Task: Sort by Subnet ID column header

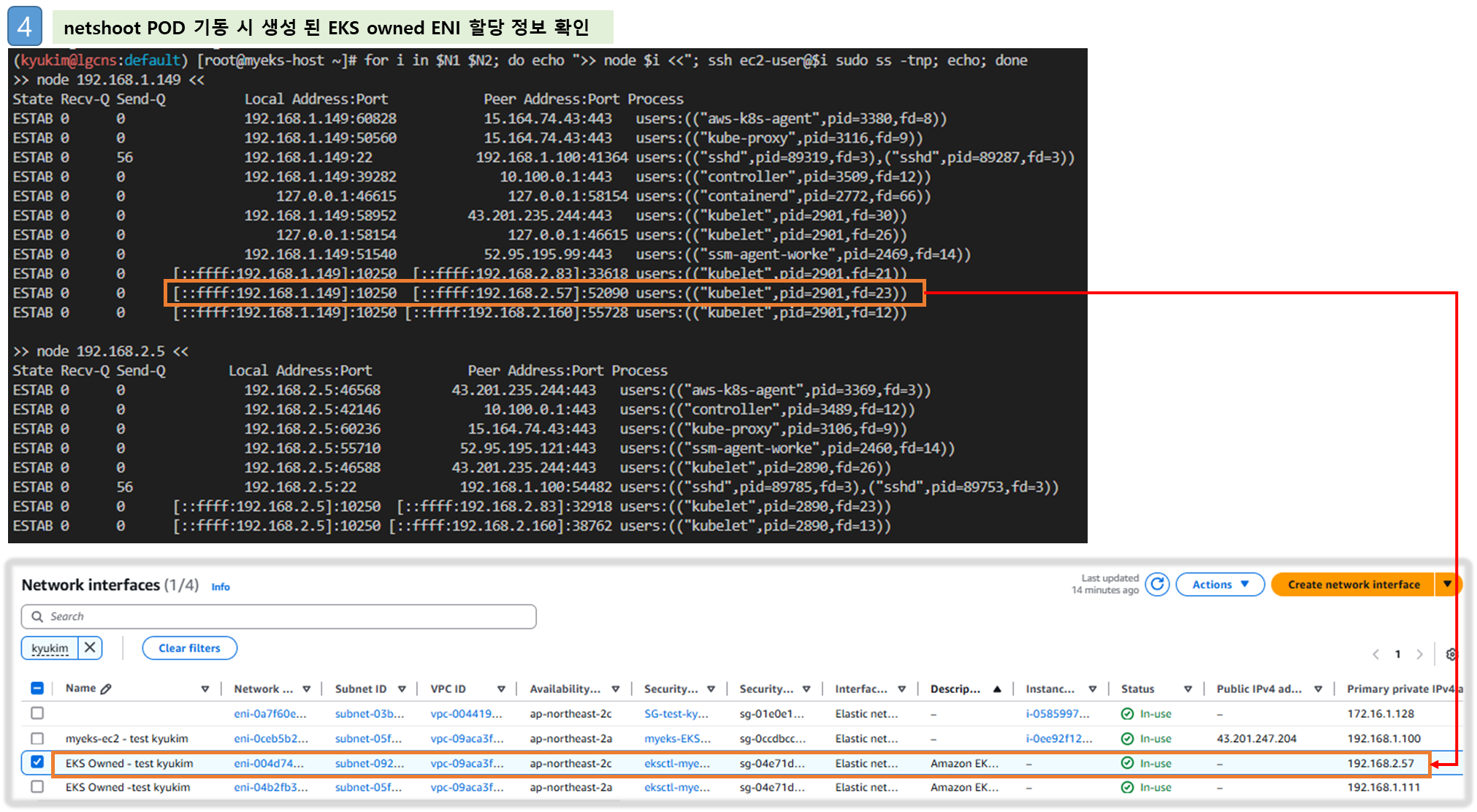Action: pos(361,689)
